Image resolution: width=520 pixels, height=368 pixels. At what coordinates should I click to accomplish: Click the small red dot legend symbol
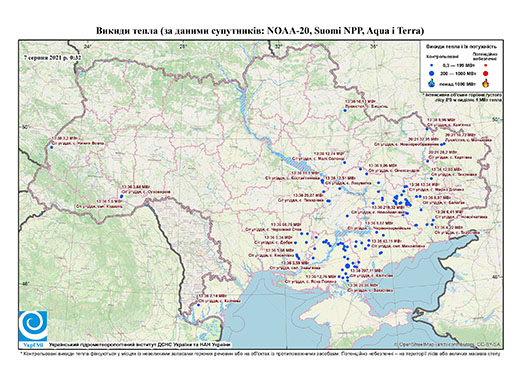click(485, 65)
